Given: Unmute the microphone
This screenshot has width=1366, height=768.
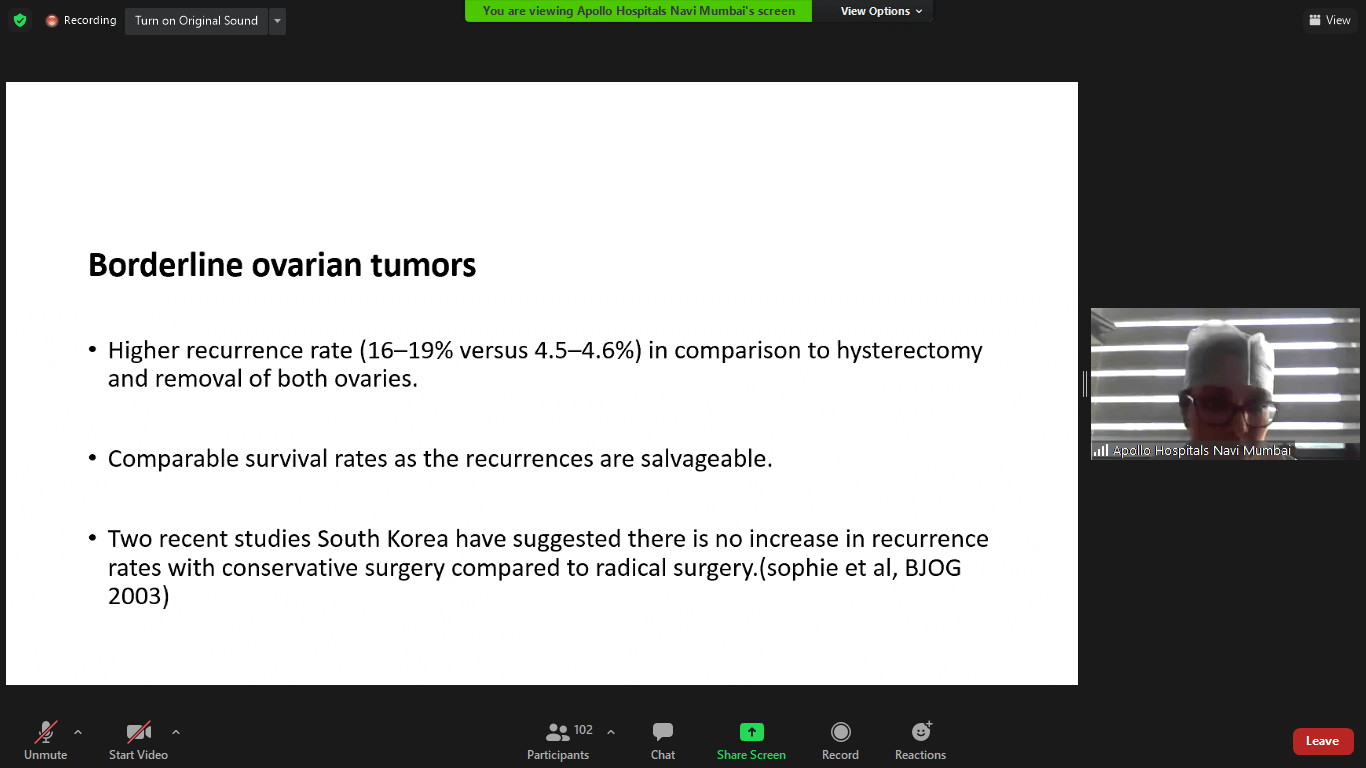Looking at the screenshot, I should (x=45, y=732).
